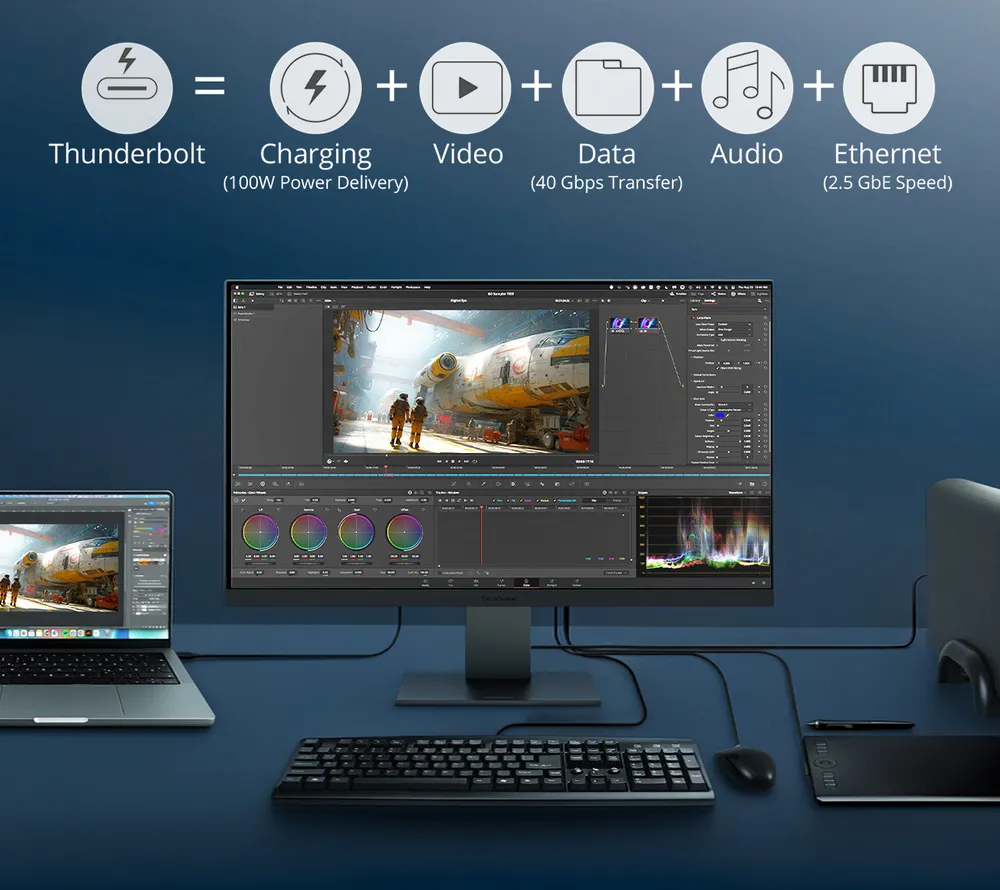Image resolution: width=1000 pixels, height=890 pixels.
Task: Click the red playhead in keyframes panel
Action: tap(481, 535)
